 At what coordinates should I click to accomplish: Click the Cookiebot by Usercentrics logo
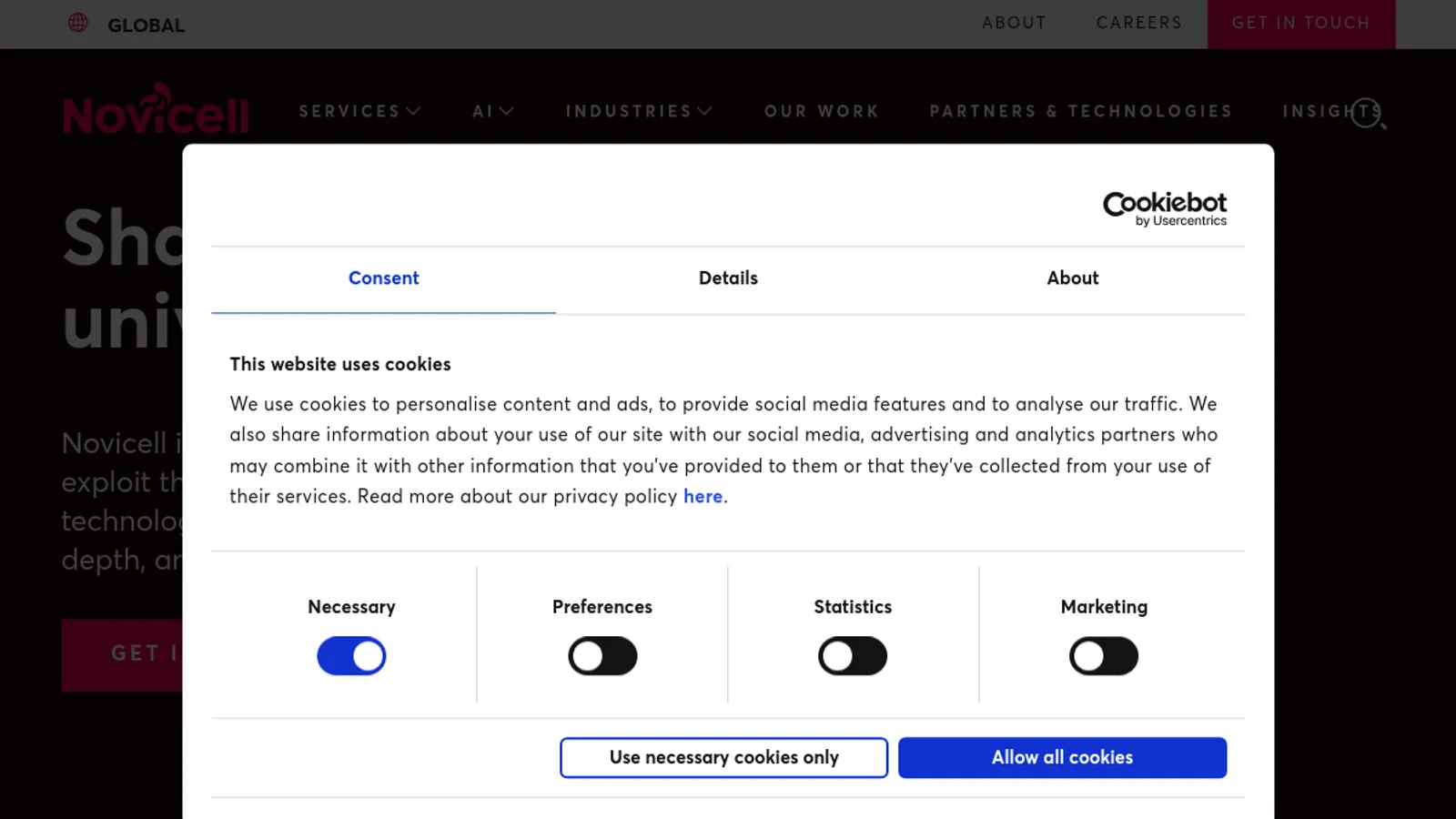pos(1165,208)
